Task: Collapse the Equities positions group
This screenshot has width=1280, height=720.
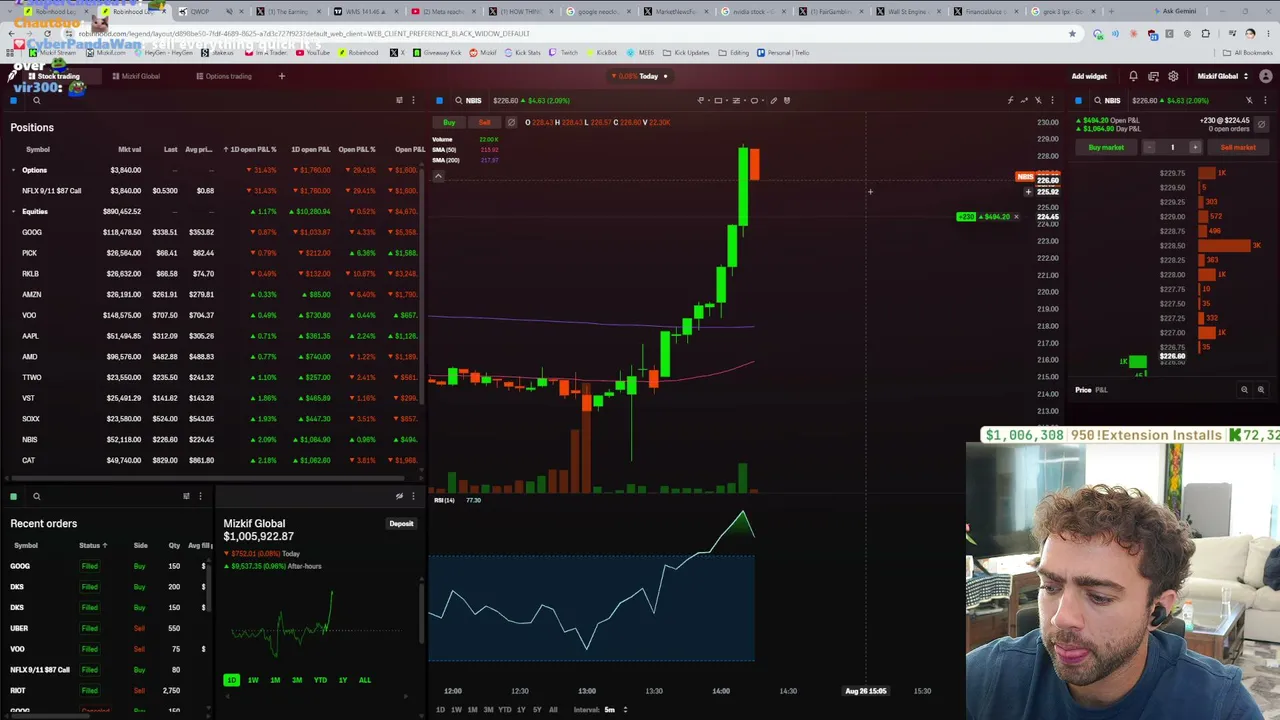Action: [x=14, y=212]
